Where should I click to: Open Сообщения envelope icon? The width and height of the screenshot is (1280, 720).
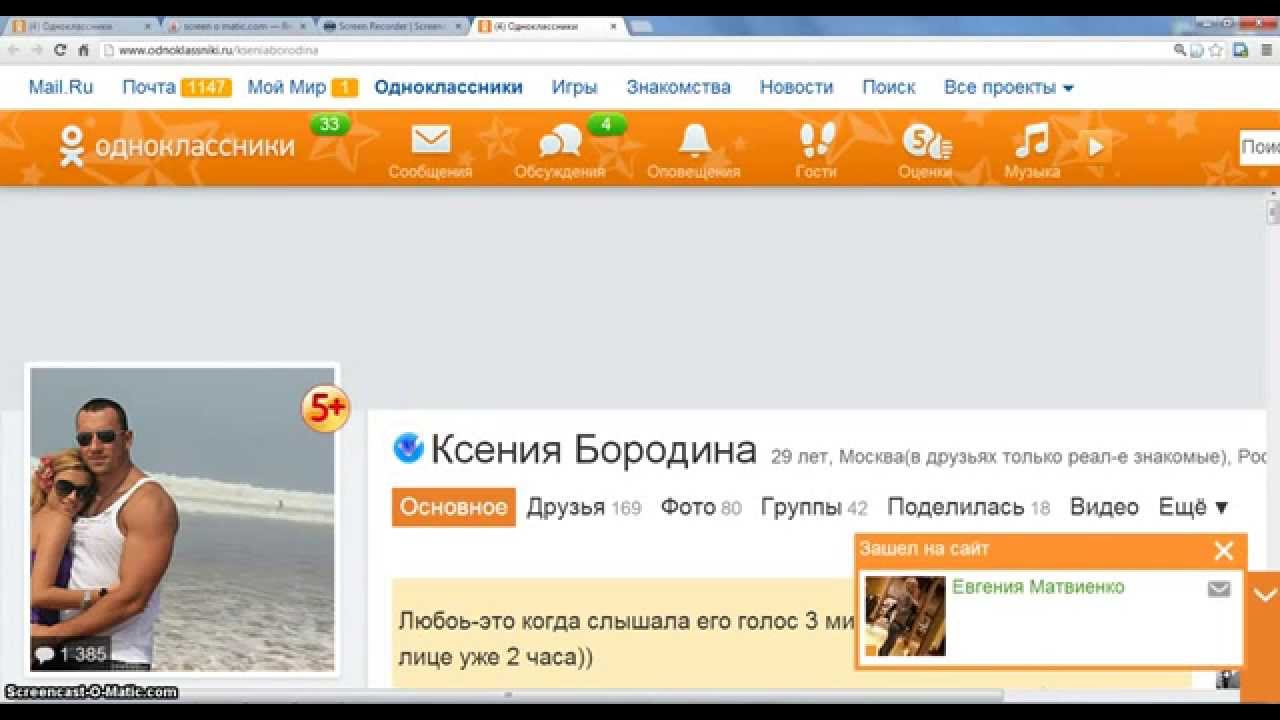[431, 140]
